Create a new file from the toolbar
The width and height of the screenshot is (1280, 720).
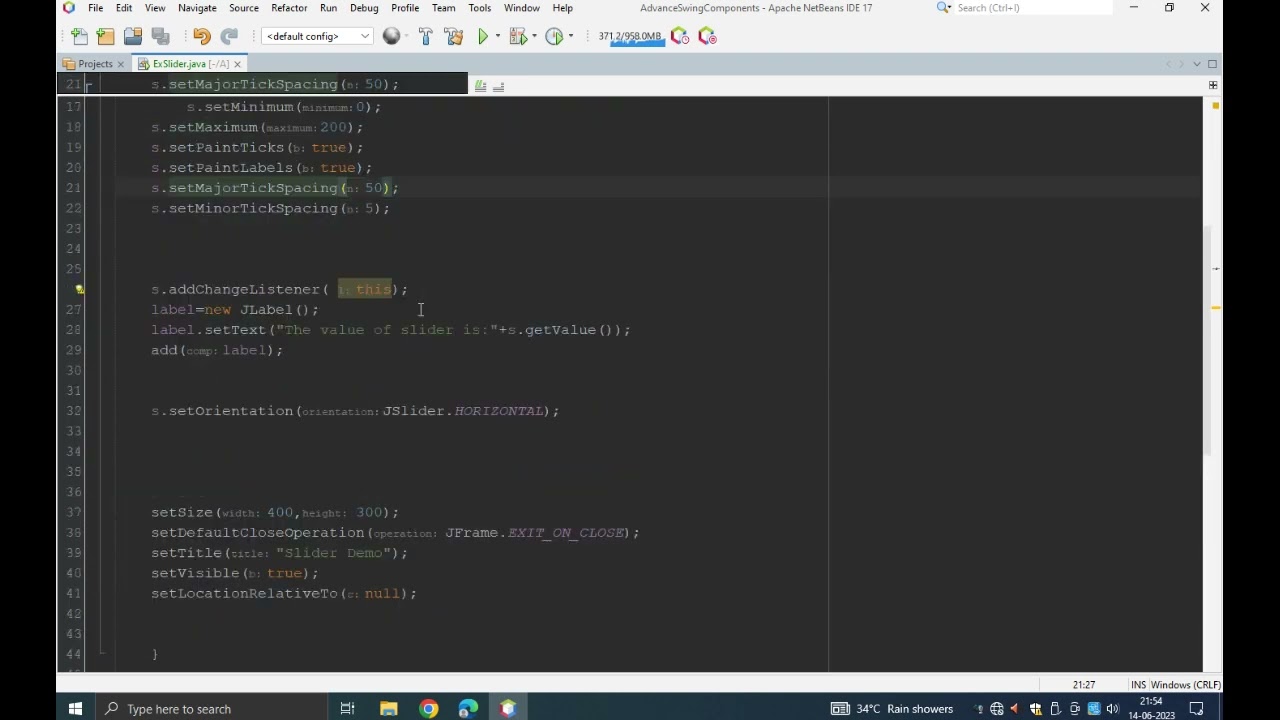(80, 36)
